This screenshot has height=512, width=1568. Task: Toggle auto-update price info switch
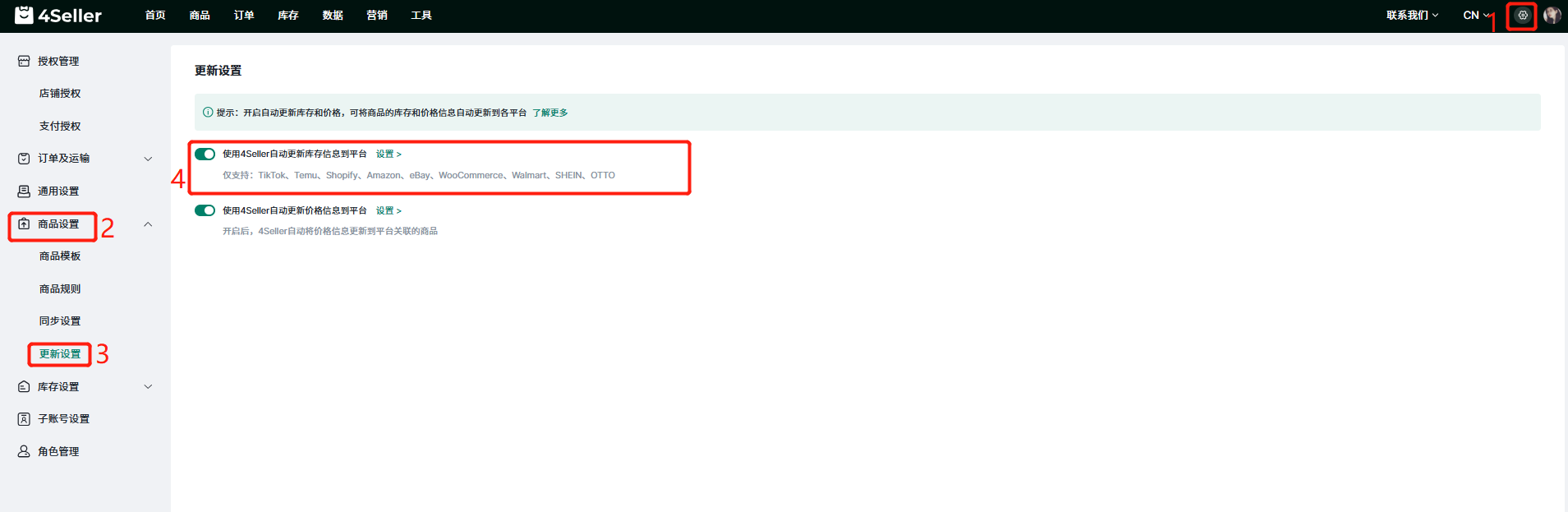click(205, 211)
